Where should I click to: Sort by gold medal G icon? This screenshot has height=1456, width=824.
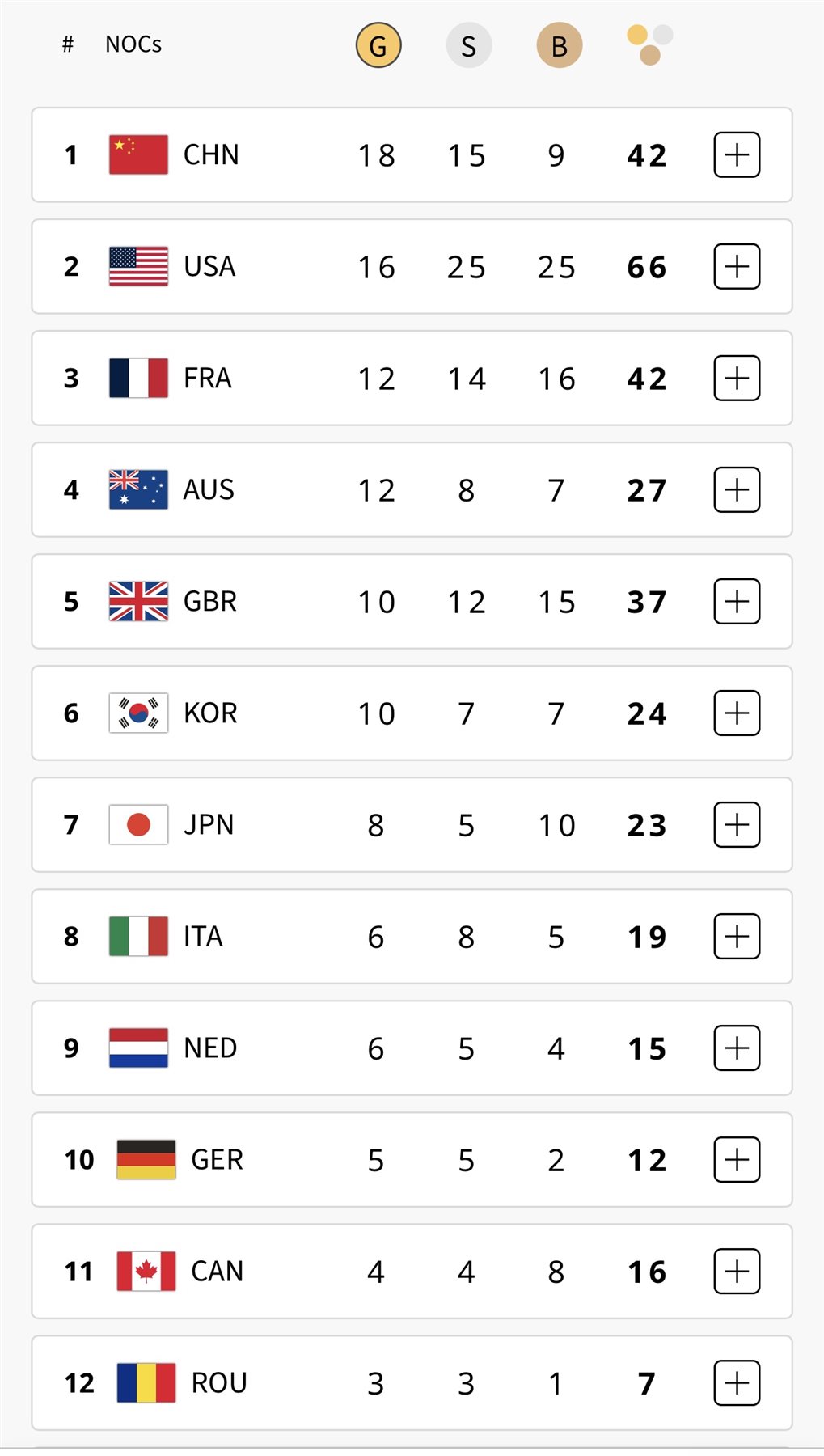(x=378, y=45)
